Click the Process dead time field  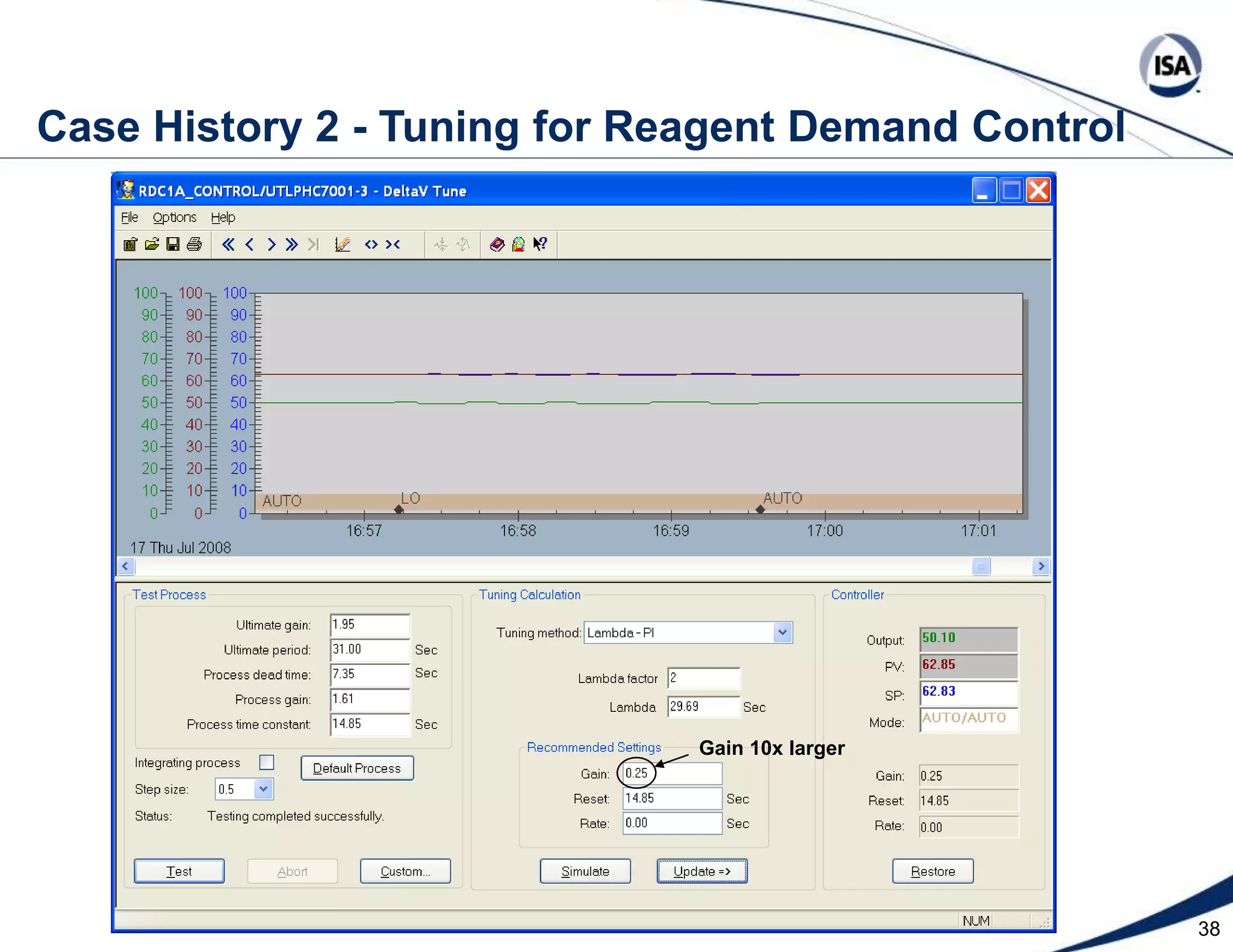[370, 674]
